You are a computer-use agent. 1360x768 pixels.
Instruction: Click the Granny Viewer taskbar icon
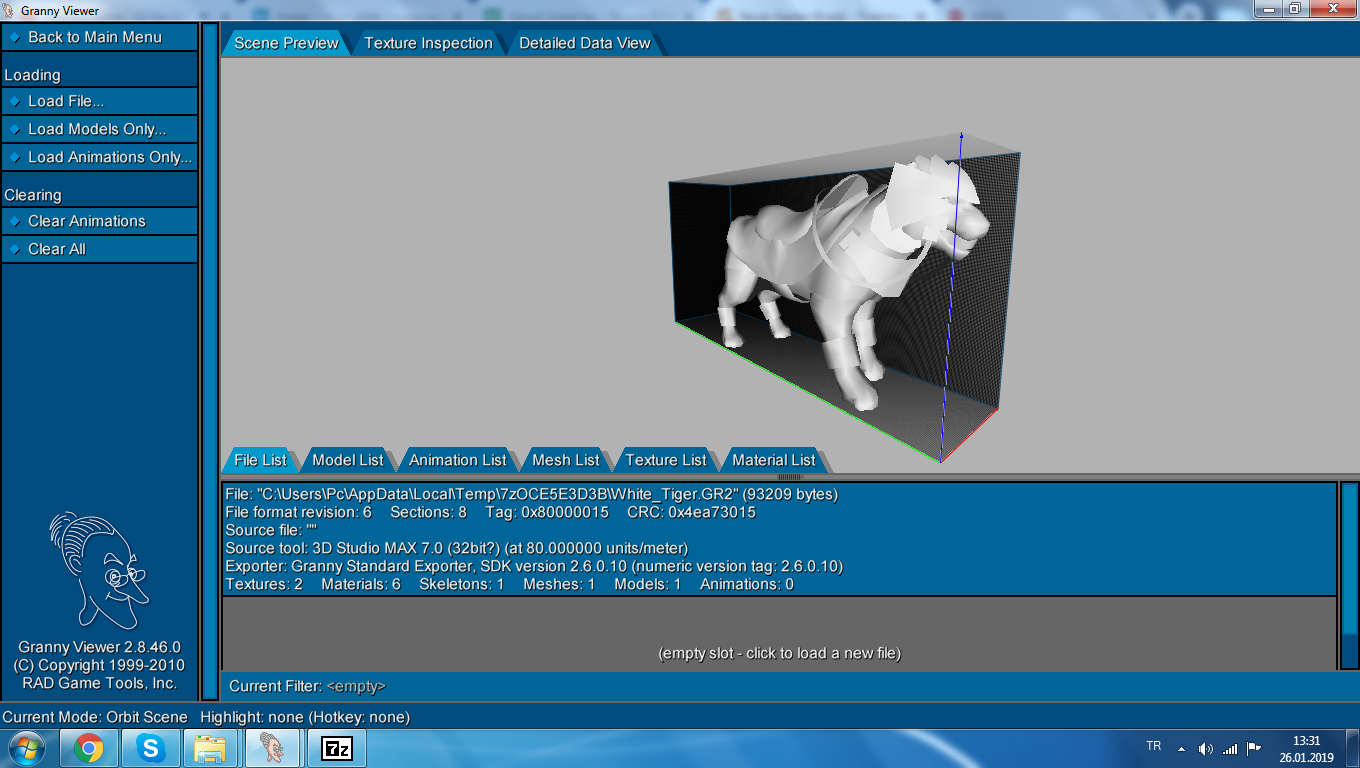273,748
